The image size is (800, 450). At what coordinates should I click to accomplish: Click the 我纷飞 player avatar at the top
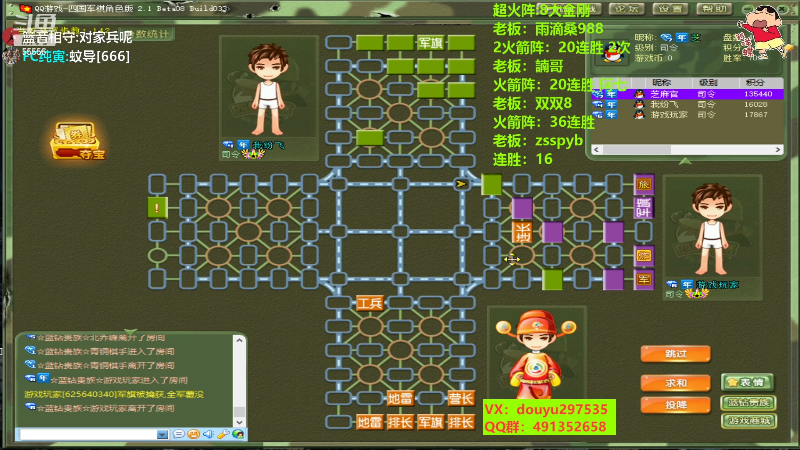tap(268, 91)
